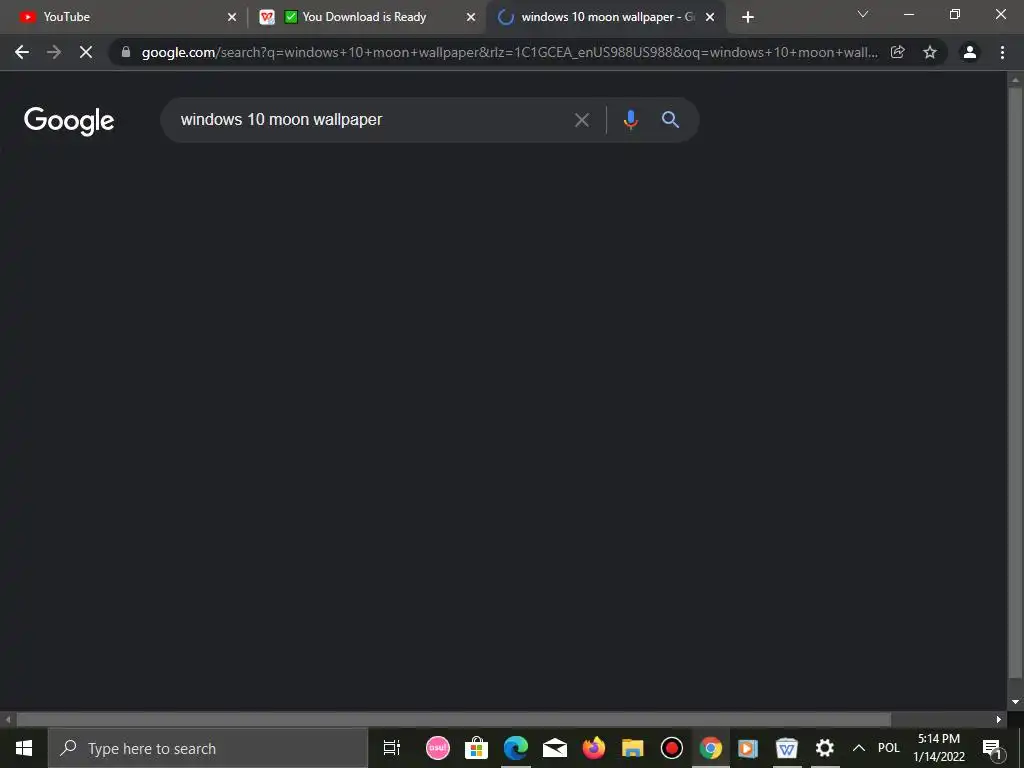The width and height of the screenshot is (1024, 768).
Task: Open the Chrome profile menu
Action: point(970,52)
